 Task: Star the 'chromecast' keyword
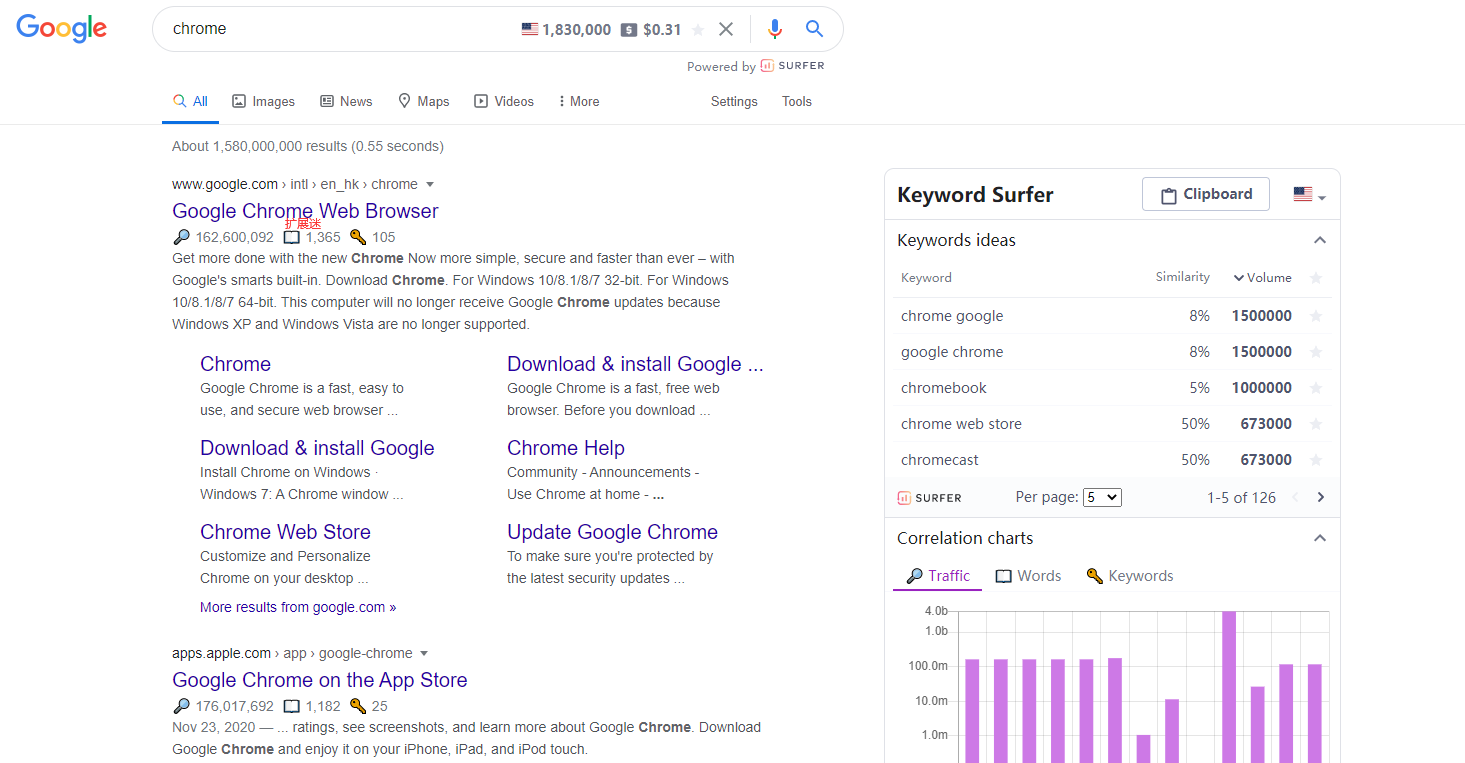(x=1316, y=460)
